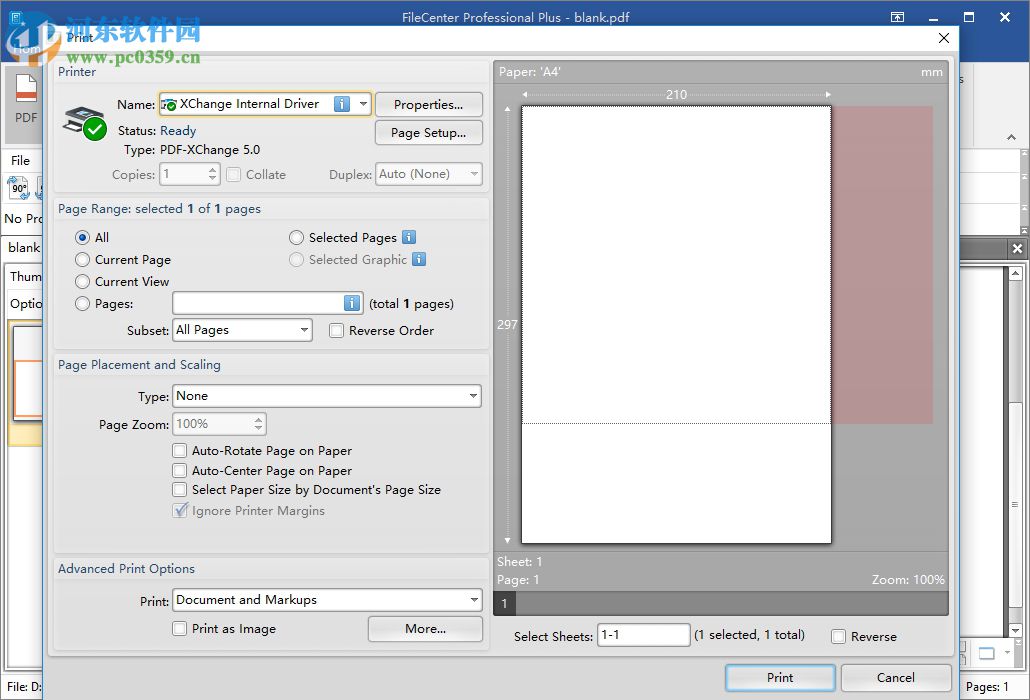Image resolution: width=1030 pixels, height=700 pixels.
Task: Open the File menu in main window
Action: [20, 160]
